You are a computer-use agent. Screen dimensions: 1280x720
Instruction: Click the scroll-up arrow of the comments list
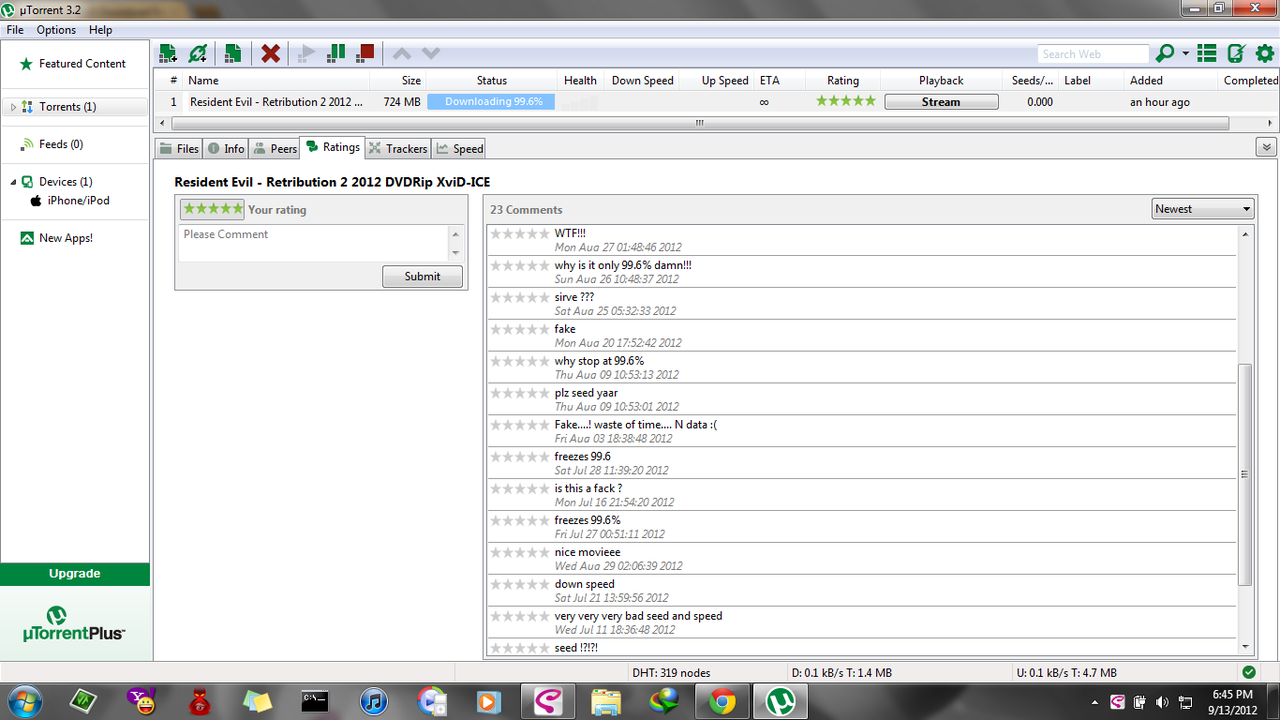(x=1245, y=233)
